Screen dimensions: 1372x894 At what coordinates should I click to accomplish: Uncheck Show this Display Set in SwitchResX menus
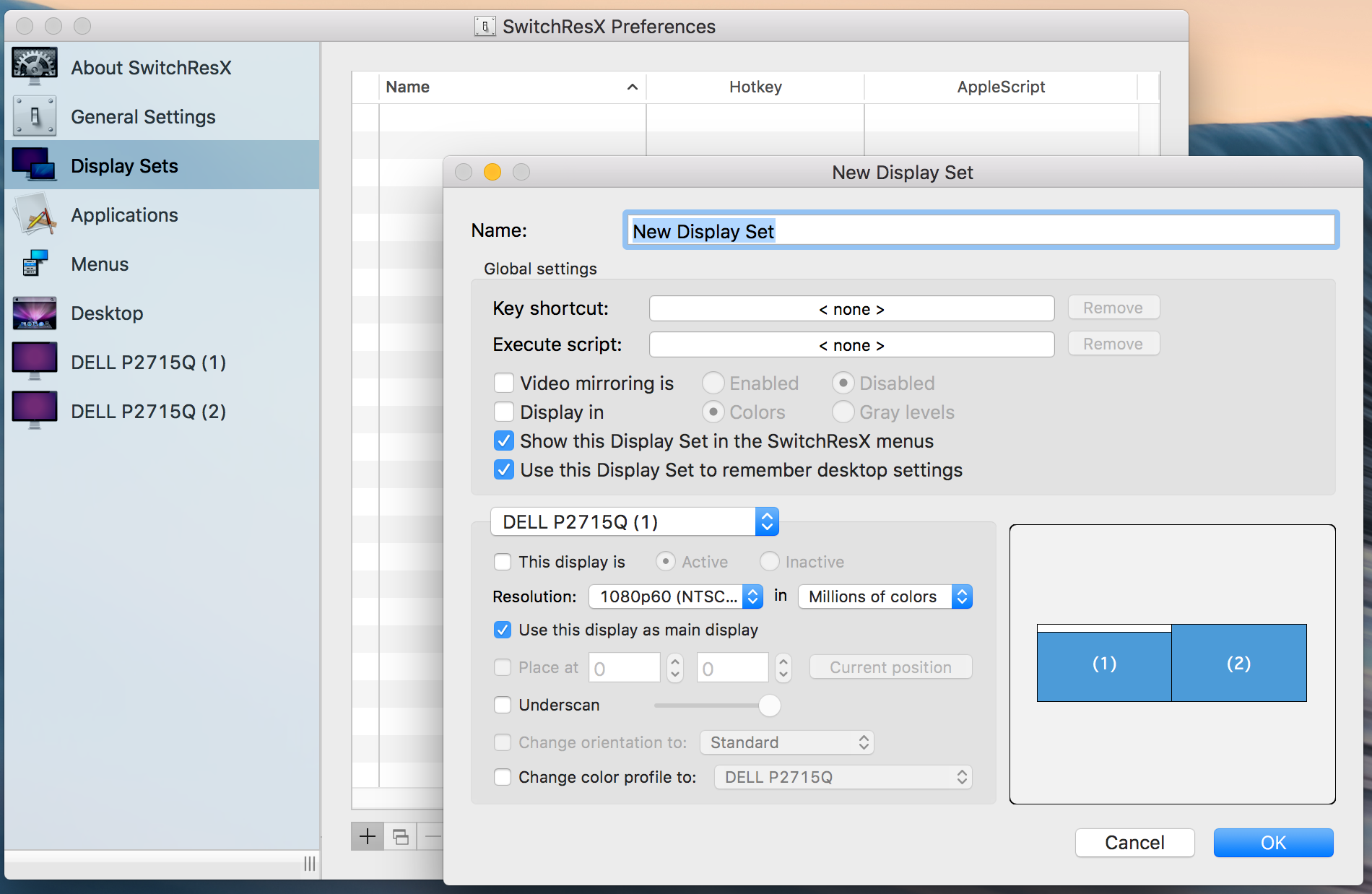tap(504, 441)
